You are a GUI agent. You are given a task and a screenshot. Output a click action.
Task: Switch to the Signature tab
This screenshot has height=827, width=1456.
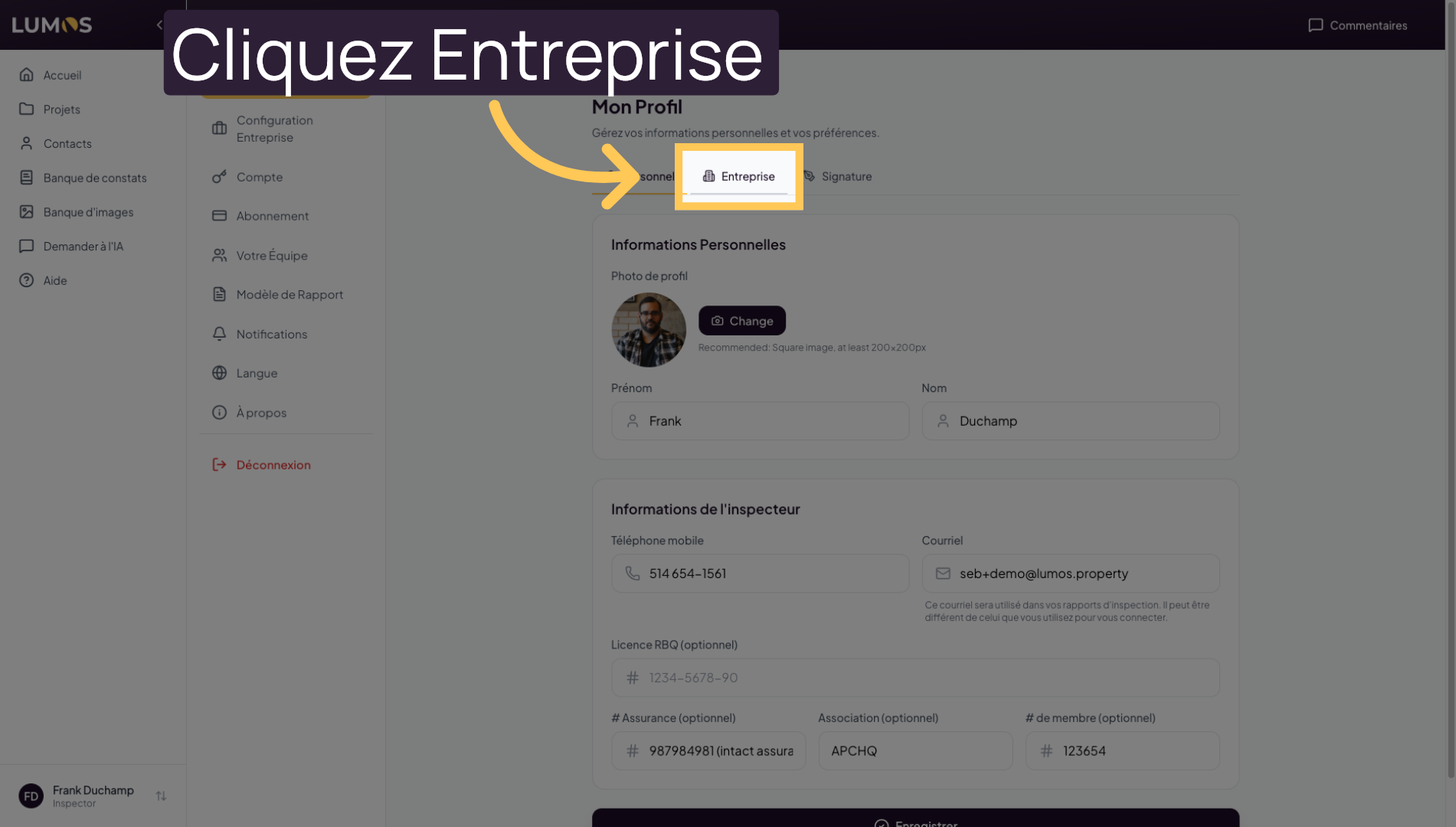point(837,177)
